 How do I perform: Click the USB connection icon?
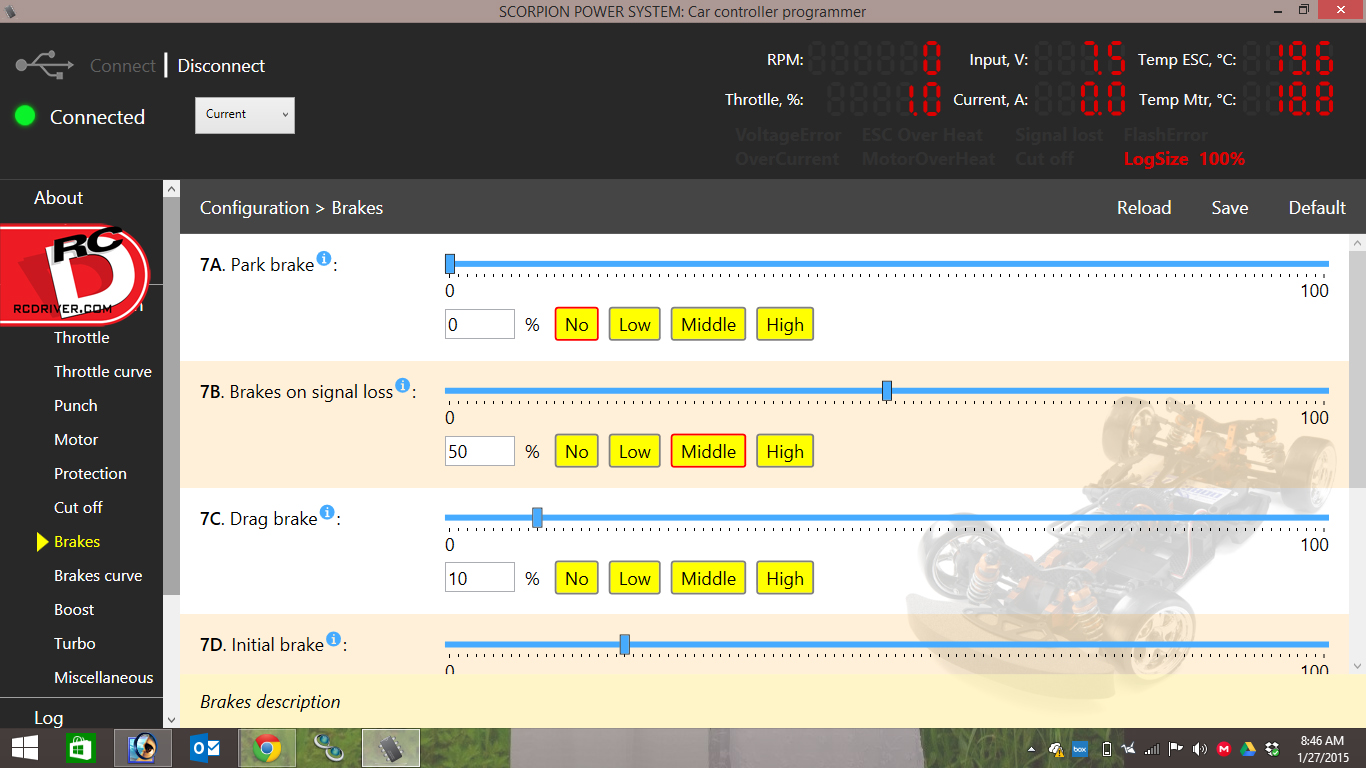(x=45, y=66)
